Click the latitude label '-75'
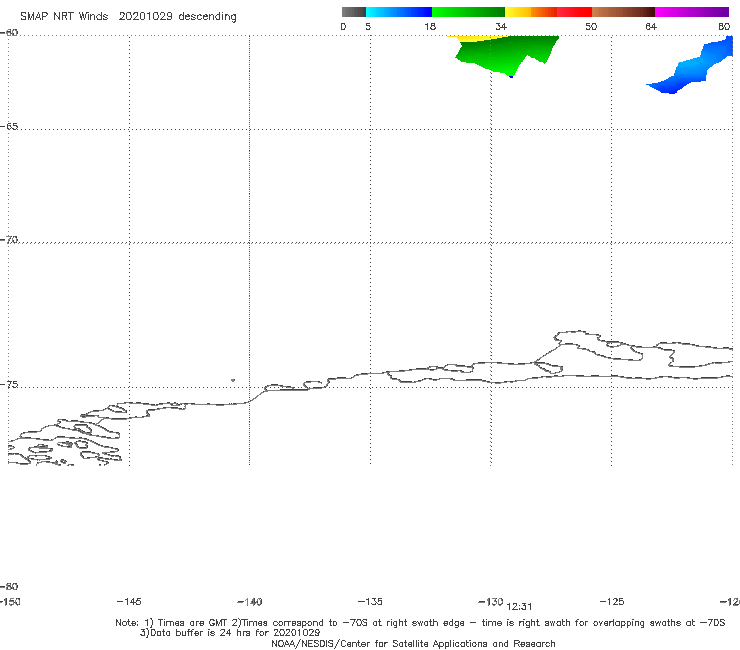The height and width of the screenshot is (650, 740). click(9, 385)
